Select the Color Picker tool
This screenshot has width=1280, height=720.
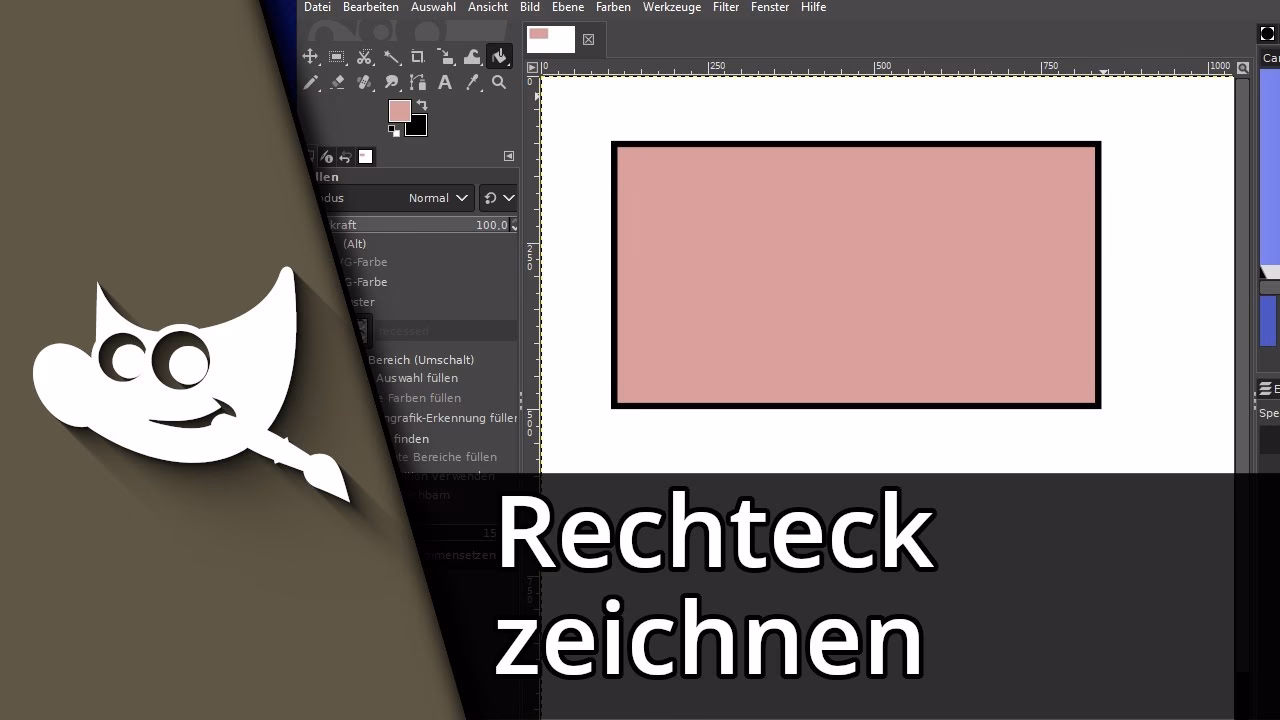click(x=472, y=82)
